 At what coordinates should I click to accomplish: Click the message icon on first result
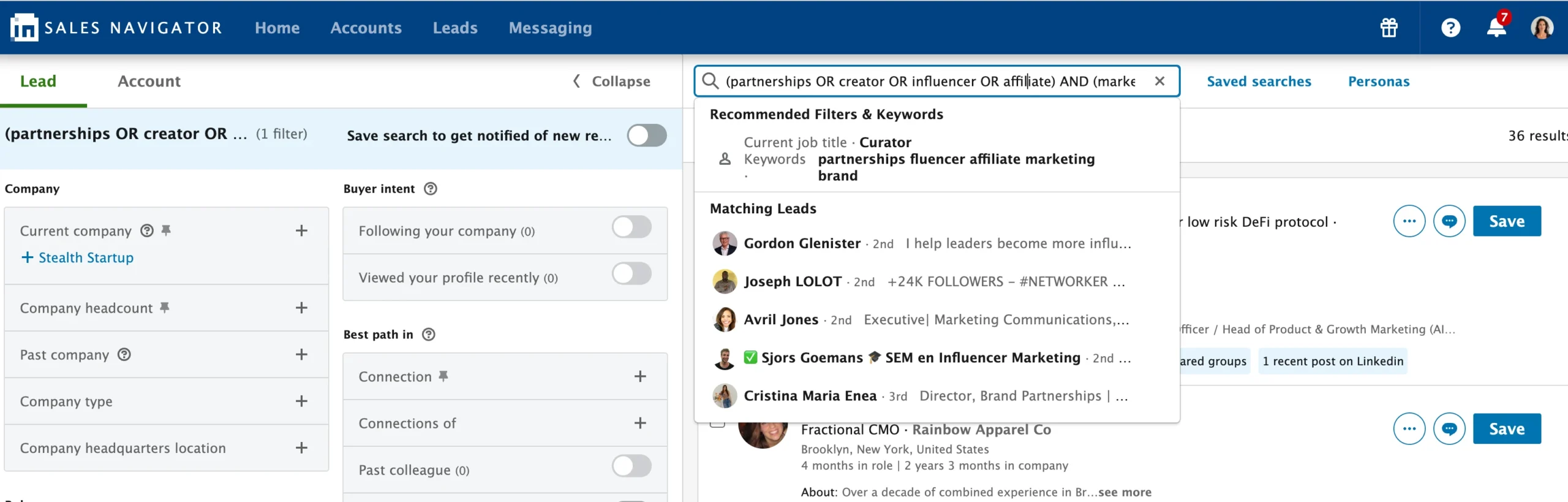tap(1449, 221)
